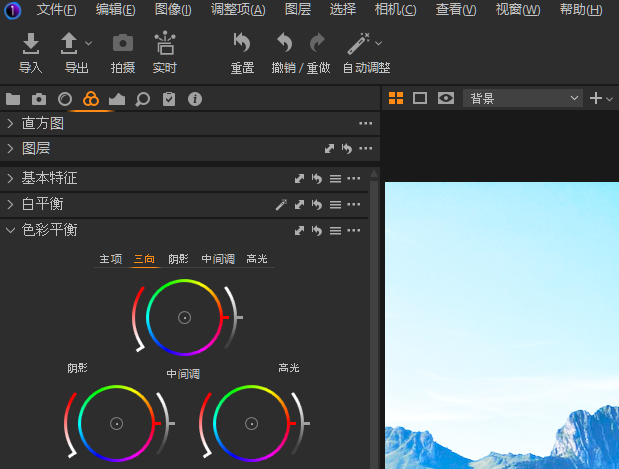Open the 文件(F) menu
Viewport: 619px width, 469px height.
[56, 9]
